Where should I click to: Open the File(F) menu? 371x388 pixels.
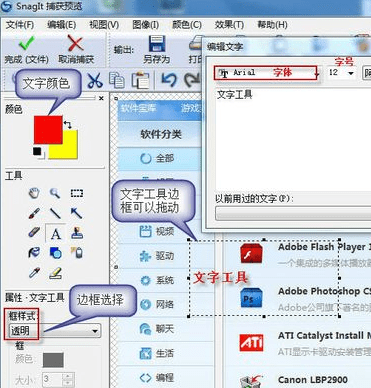pyautogui.click(x=20, y=24)
